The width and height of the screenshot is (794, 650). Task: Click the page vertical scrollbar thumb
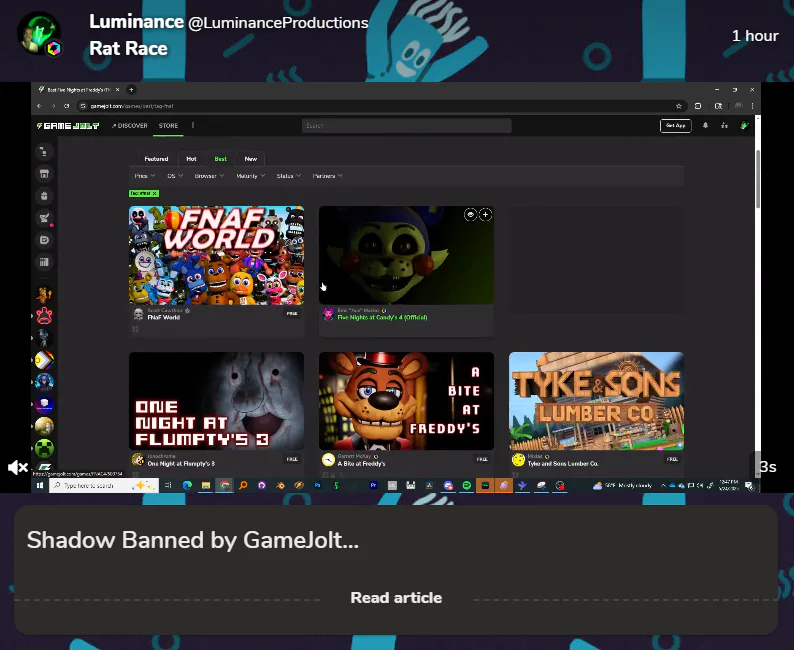coord(758,178)
